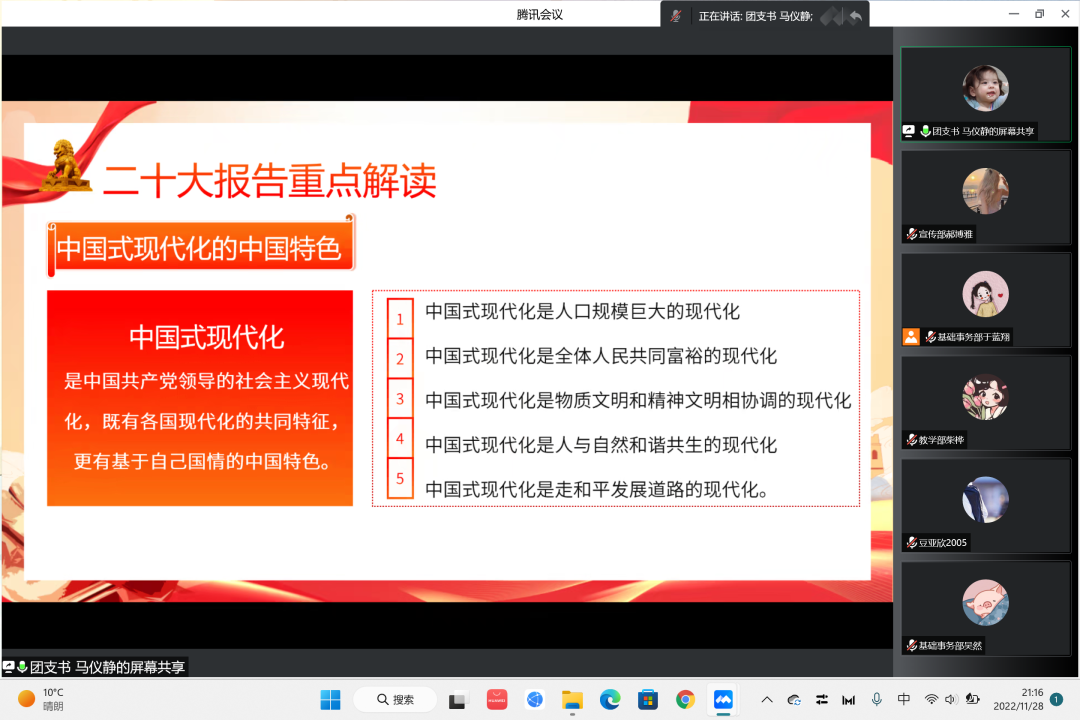Toggle the muted microphone in the floating bar
This screenshot has width=1080, height=720.
click(x=677, y=15)
